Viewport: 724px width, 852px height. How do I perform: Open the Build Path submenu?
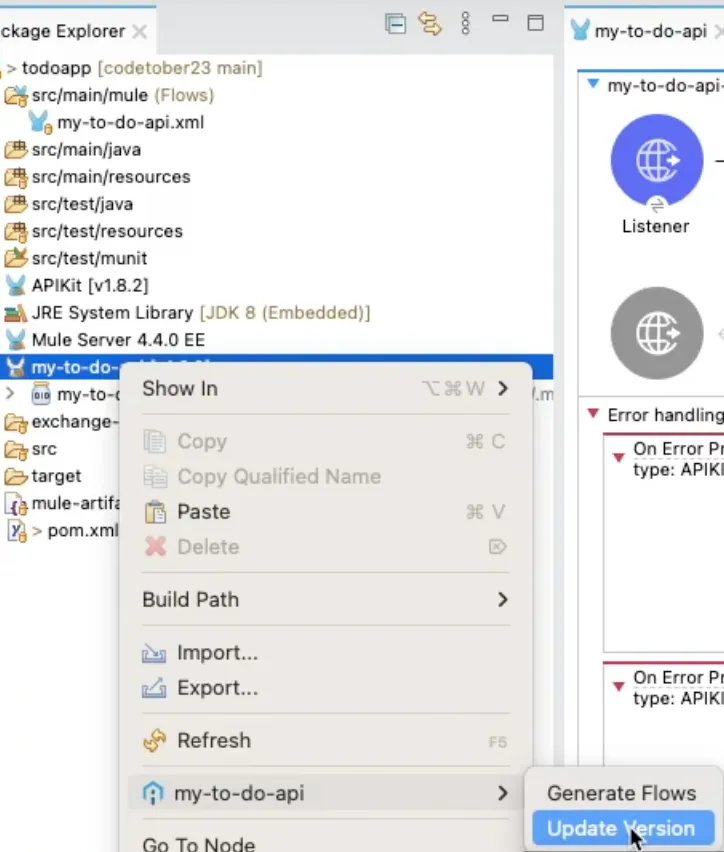[325, 600]
